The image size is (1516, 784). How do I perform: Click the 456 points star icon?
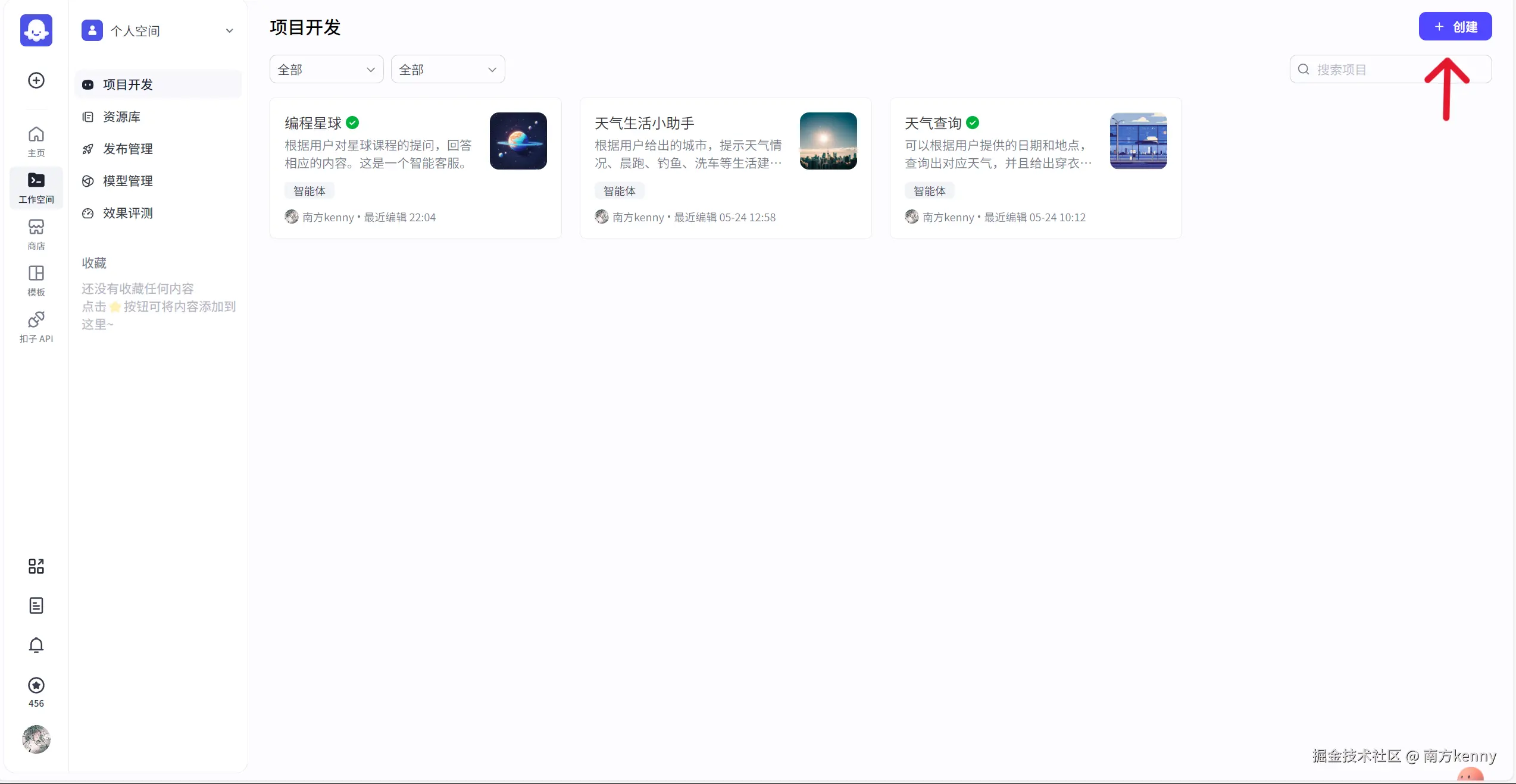(x=36, y=686)
